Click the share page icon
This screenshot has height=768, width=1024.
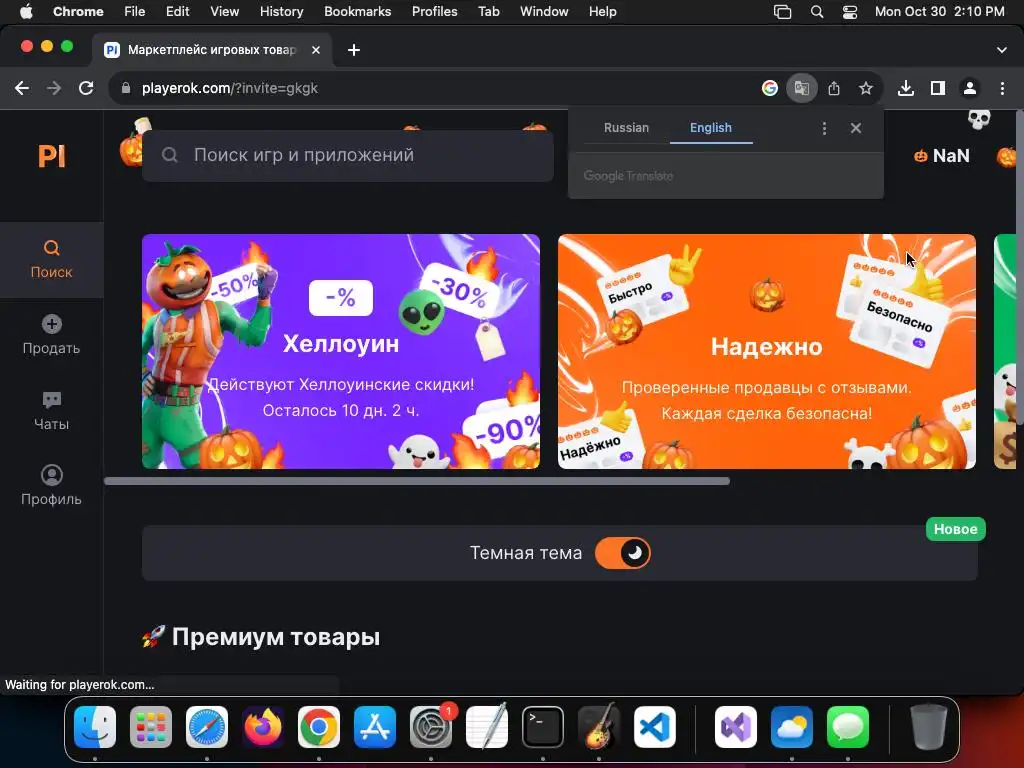pyautogui.click(x=834, y=88)
